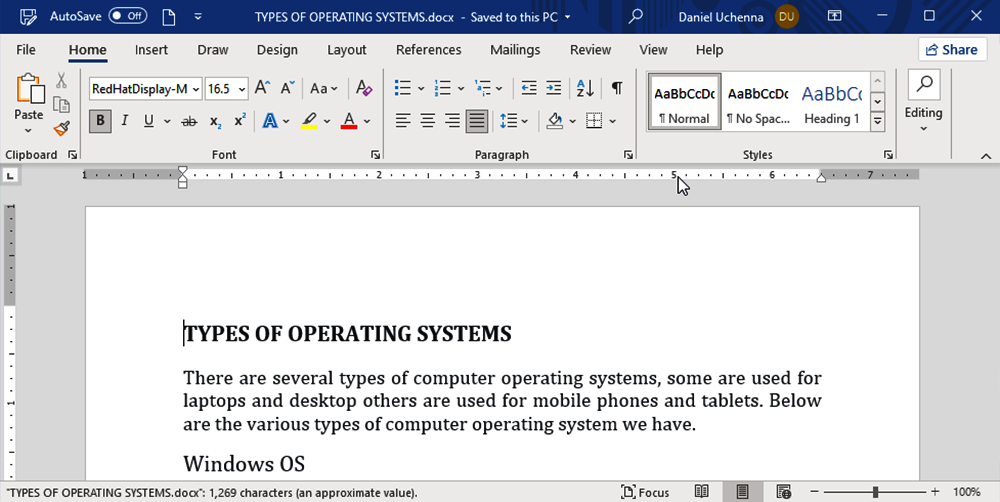The width and height of the screenshot is (1000, 502).
Task: Open the Mailings tab
Action: pos(515,50)
